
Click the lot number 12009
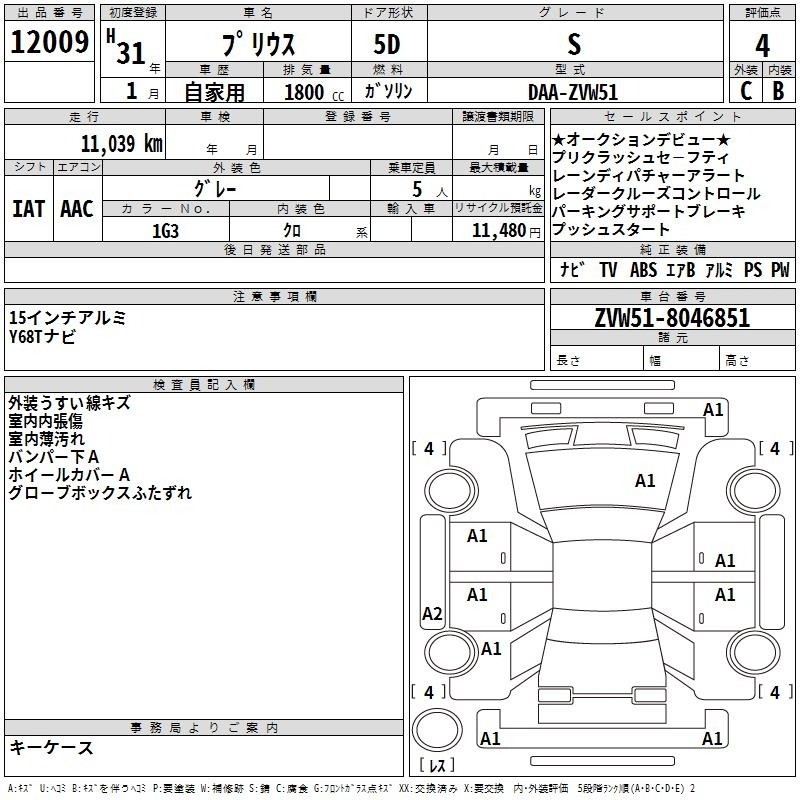[48, 43]
